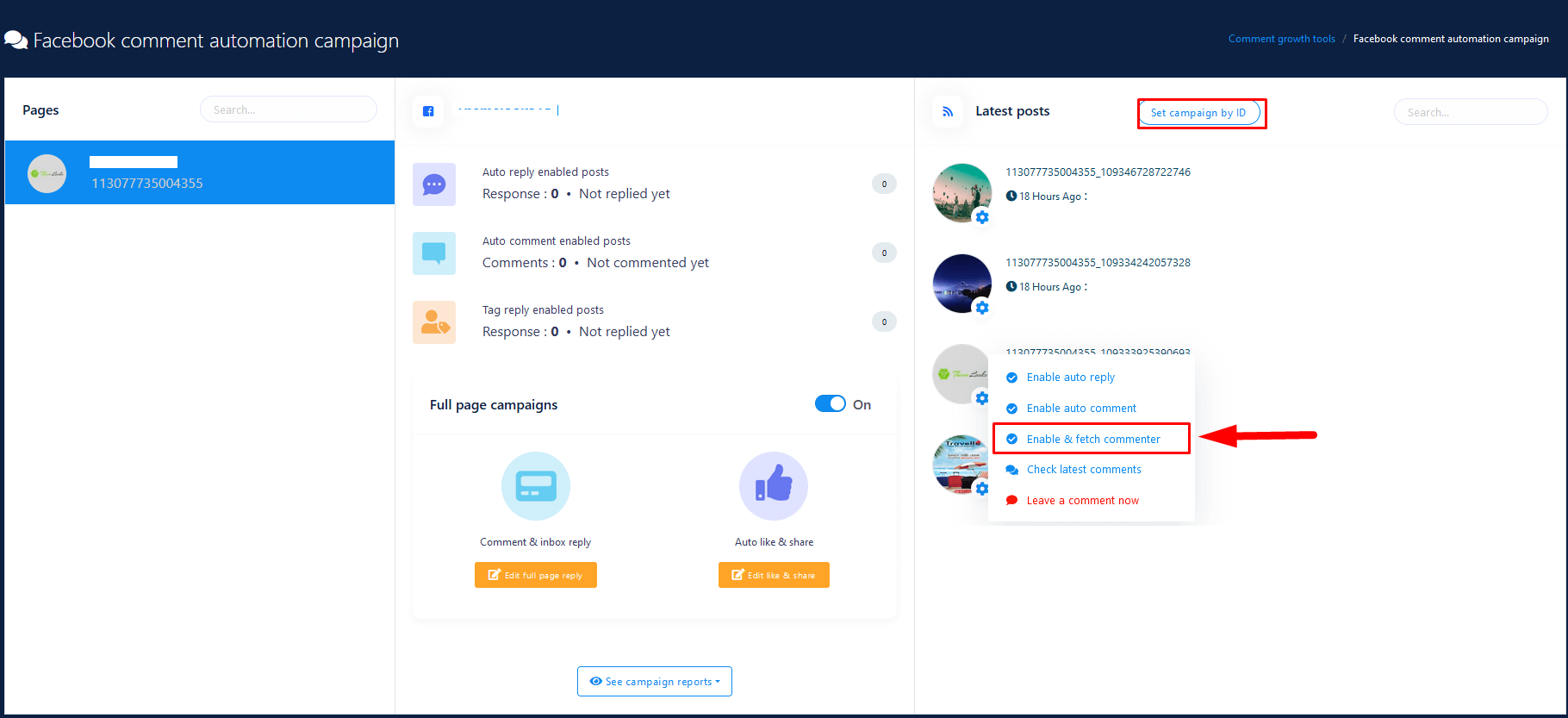Click the Comment & inbox reply circle icon
Viewport: 1568px width, 718px height.
click(535, 486)
